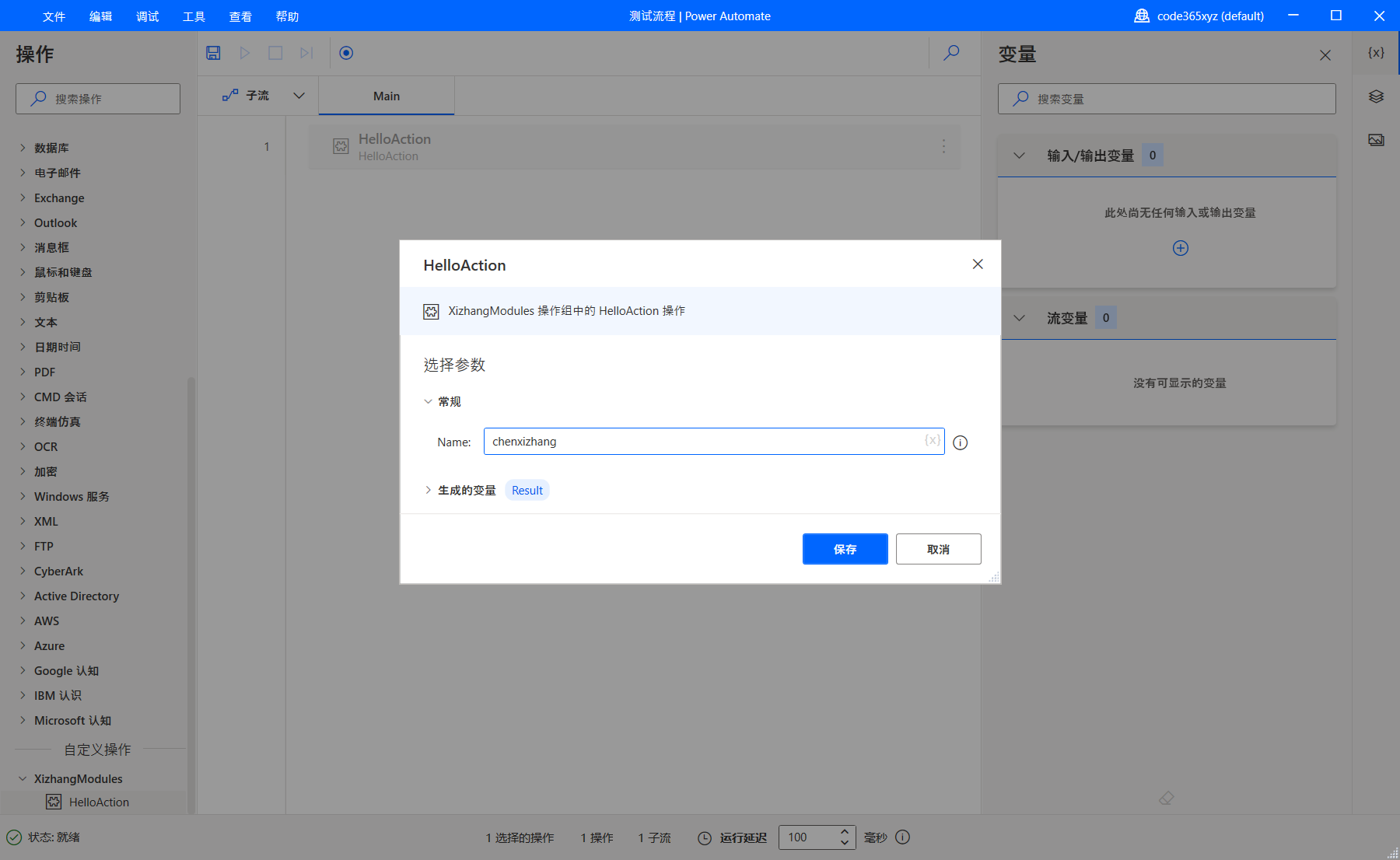Click the actions pane scrollbar
Viewport: 1400px width, 860px height.
tap(191, 595)
